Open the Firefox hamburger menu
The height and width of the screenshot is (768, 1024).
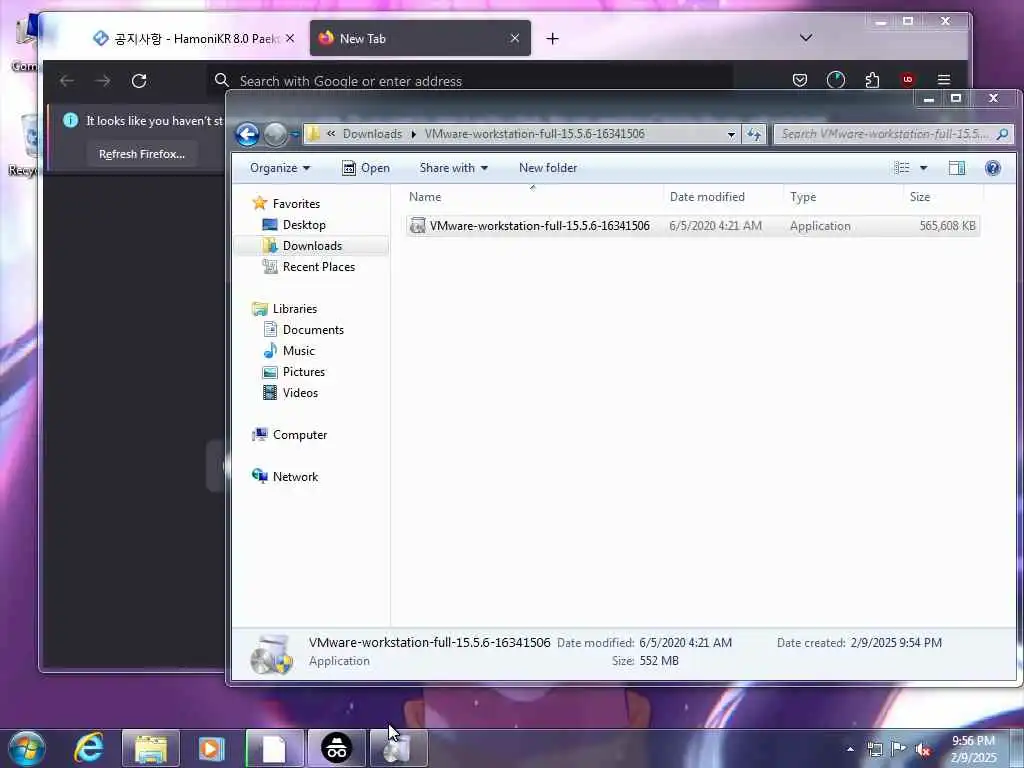[x=944, y=80]
